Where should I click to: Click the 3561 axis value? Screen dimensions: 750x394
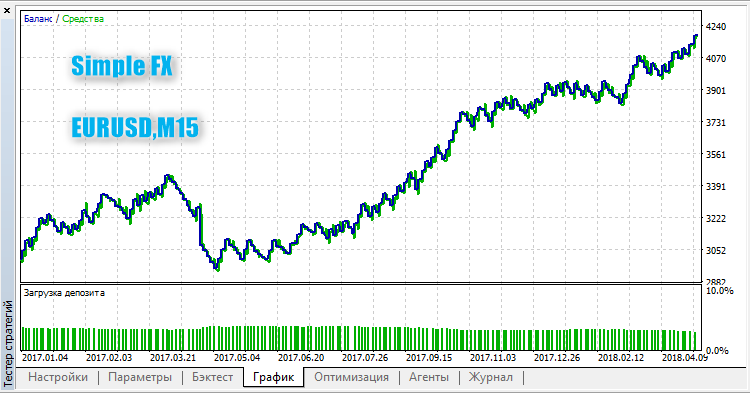pos(716,155)
